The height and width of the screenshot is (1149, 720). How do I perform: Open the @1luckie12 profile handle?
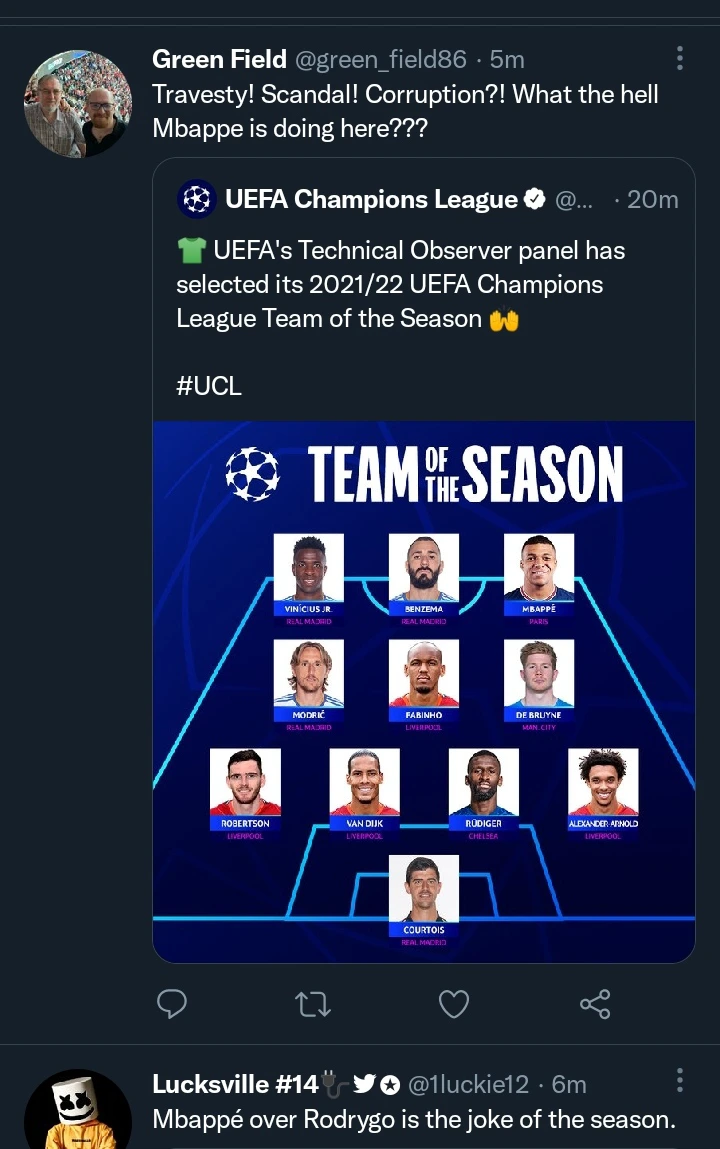click(x=470, y=1084)
